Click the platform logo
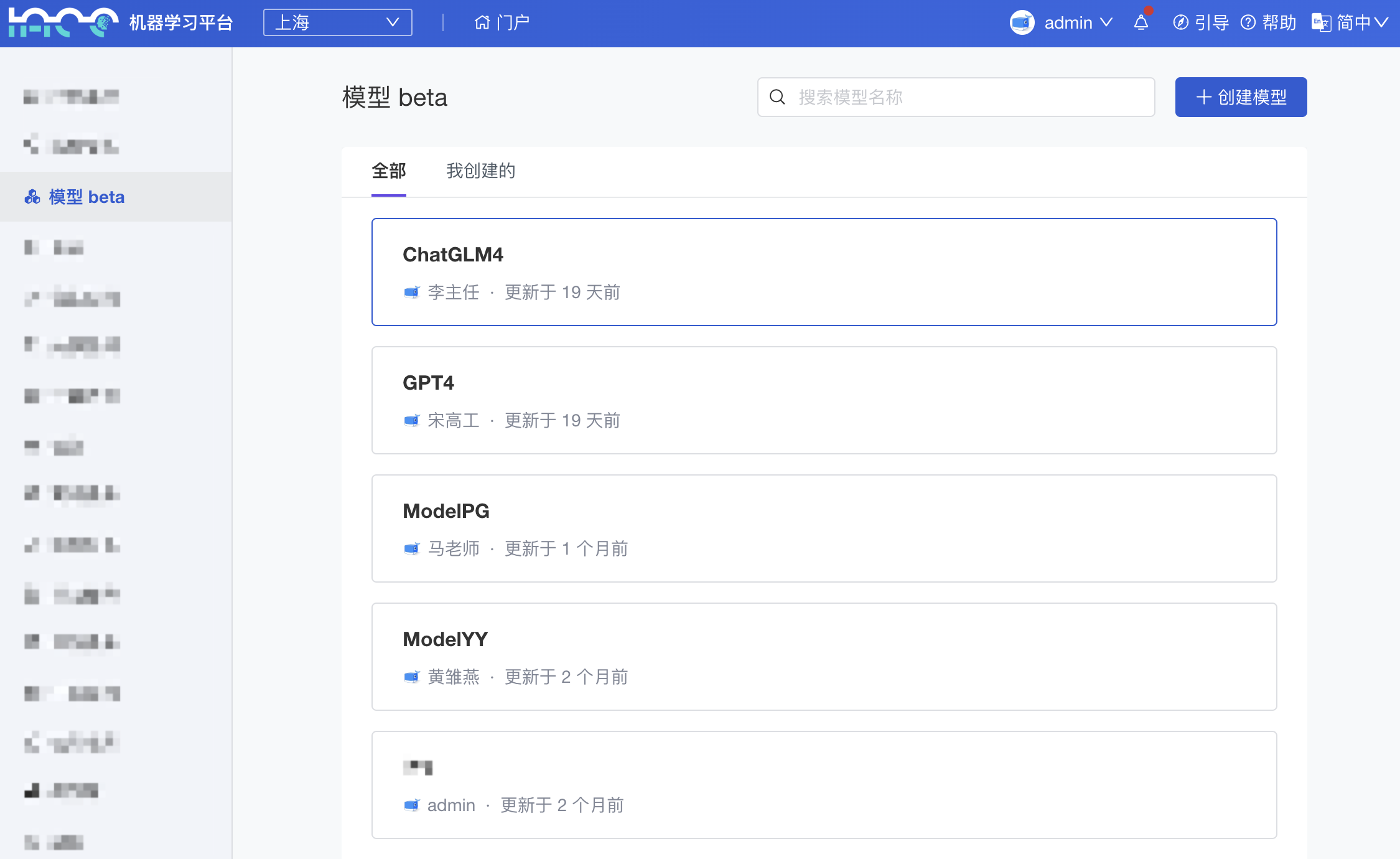The width and height of the screenshot is (1400, 859). pyautogui.click(x=62, y=23)
